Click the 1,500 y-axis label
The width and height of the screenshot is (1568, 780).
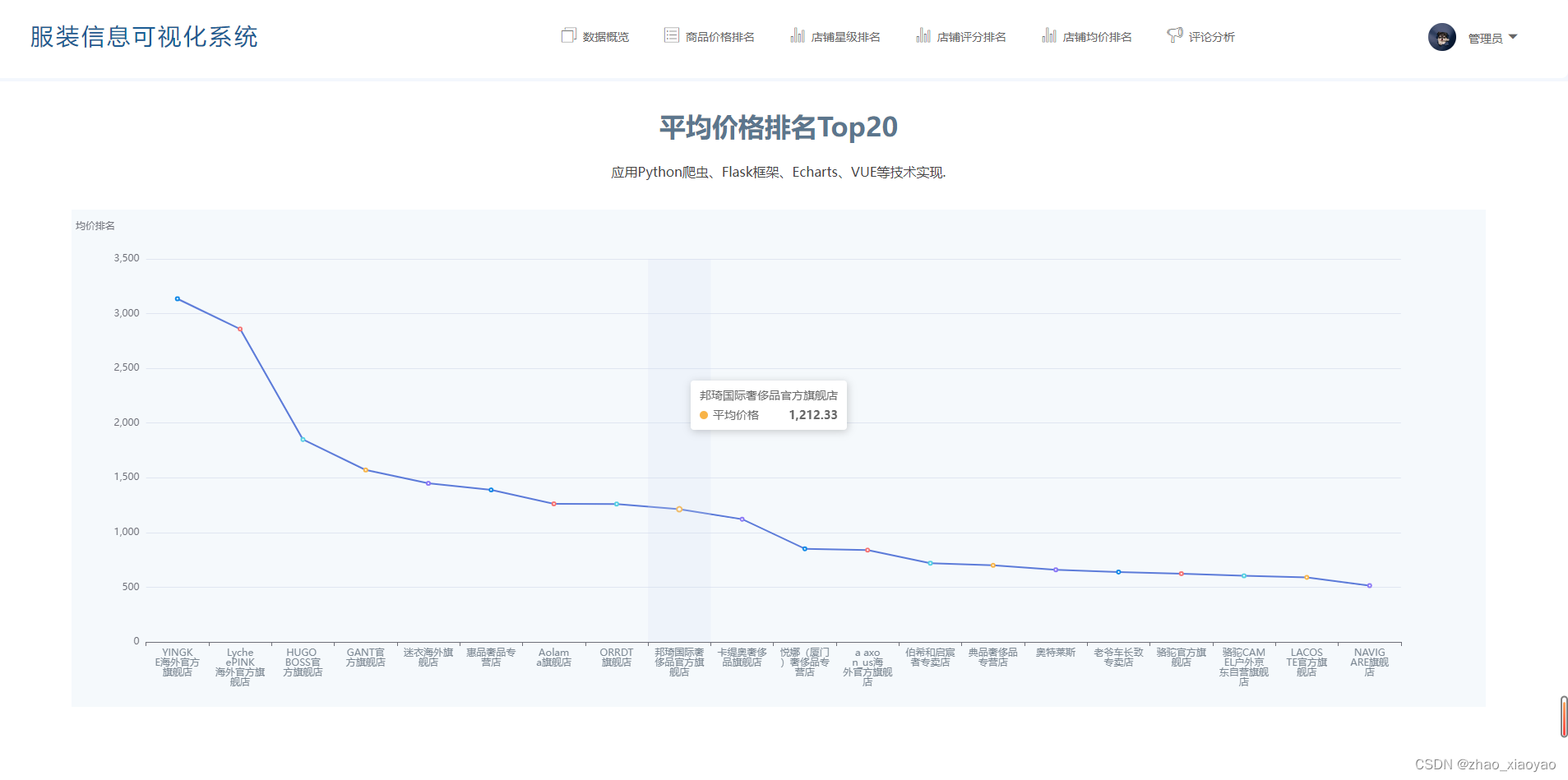click(x=127, y=477)
